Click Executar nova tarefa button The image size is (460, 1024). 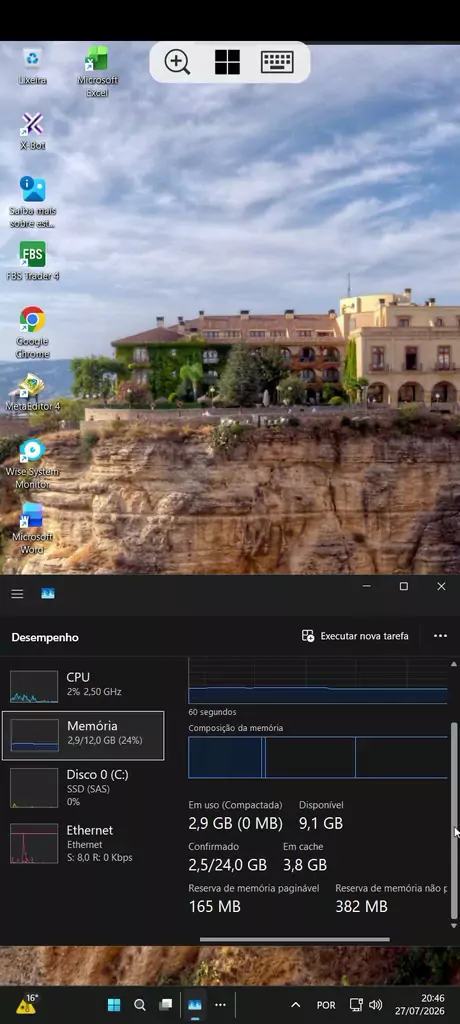(x=355, y=635)
